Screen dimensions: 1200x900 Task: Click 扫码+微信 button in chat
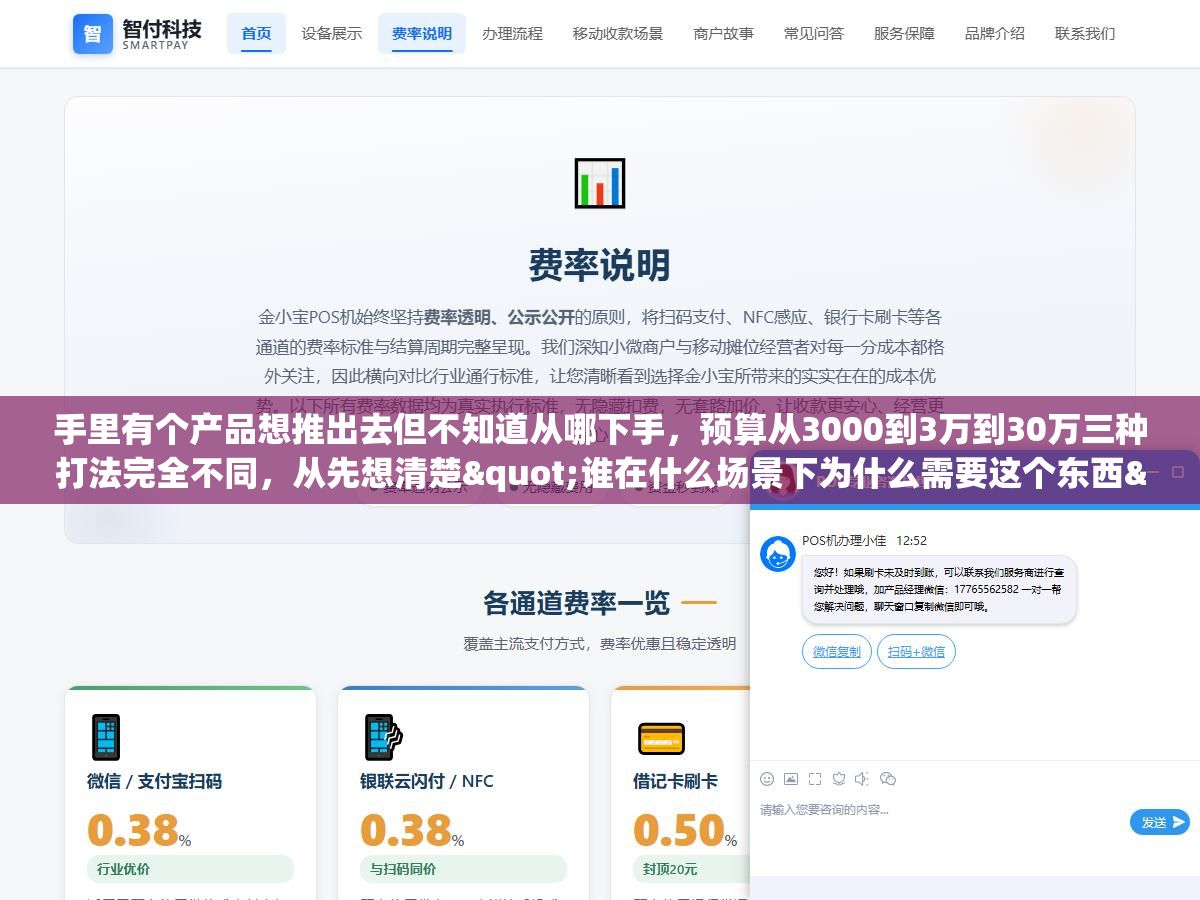[916, 651]
